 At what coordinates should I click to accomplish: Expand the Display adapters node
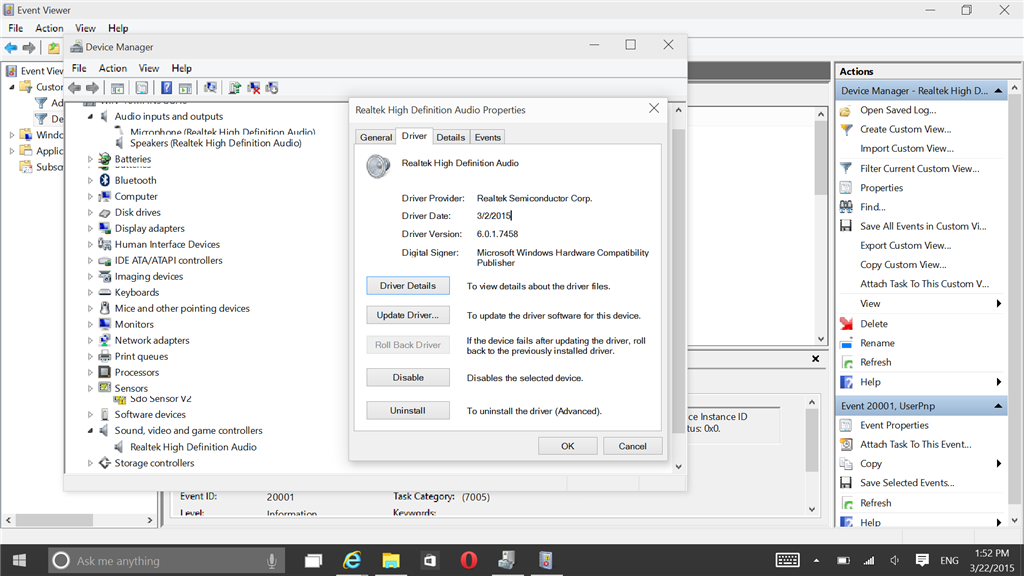click(x=90, y=229)
